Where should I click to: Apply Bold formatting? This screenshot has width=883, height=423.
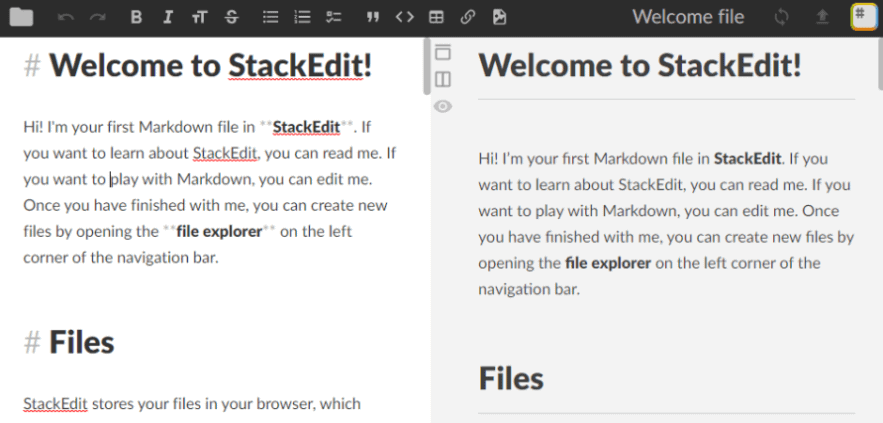coord(136,17)
